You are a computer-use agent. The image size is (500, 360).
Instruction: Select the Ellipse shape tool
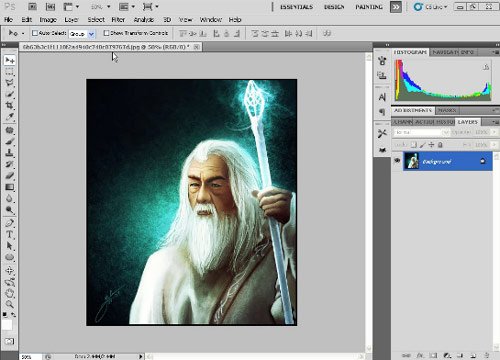tap(10, 257)
